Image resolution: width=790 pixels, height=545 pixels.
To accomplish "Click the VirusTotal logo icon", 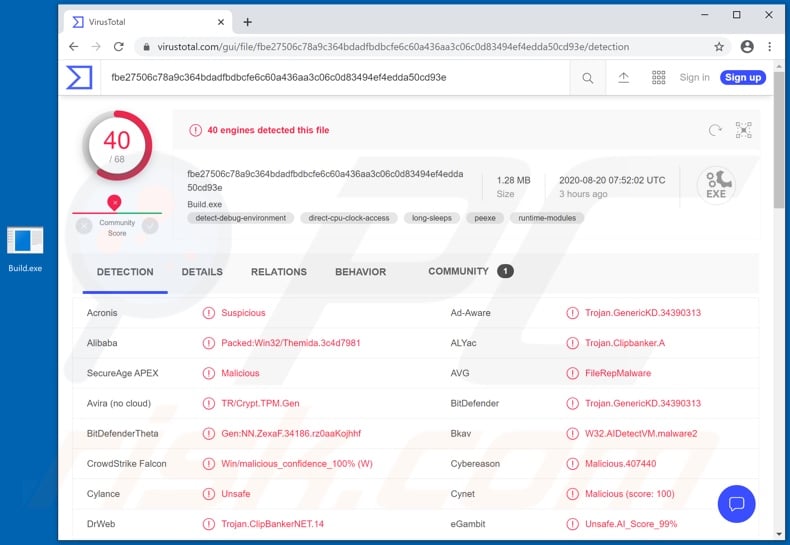I will [79, 78].
